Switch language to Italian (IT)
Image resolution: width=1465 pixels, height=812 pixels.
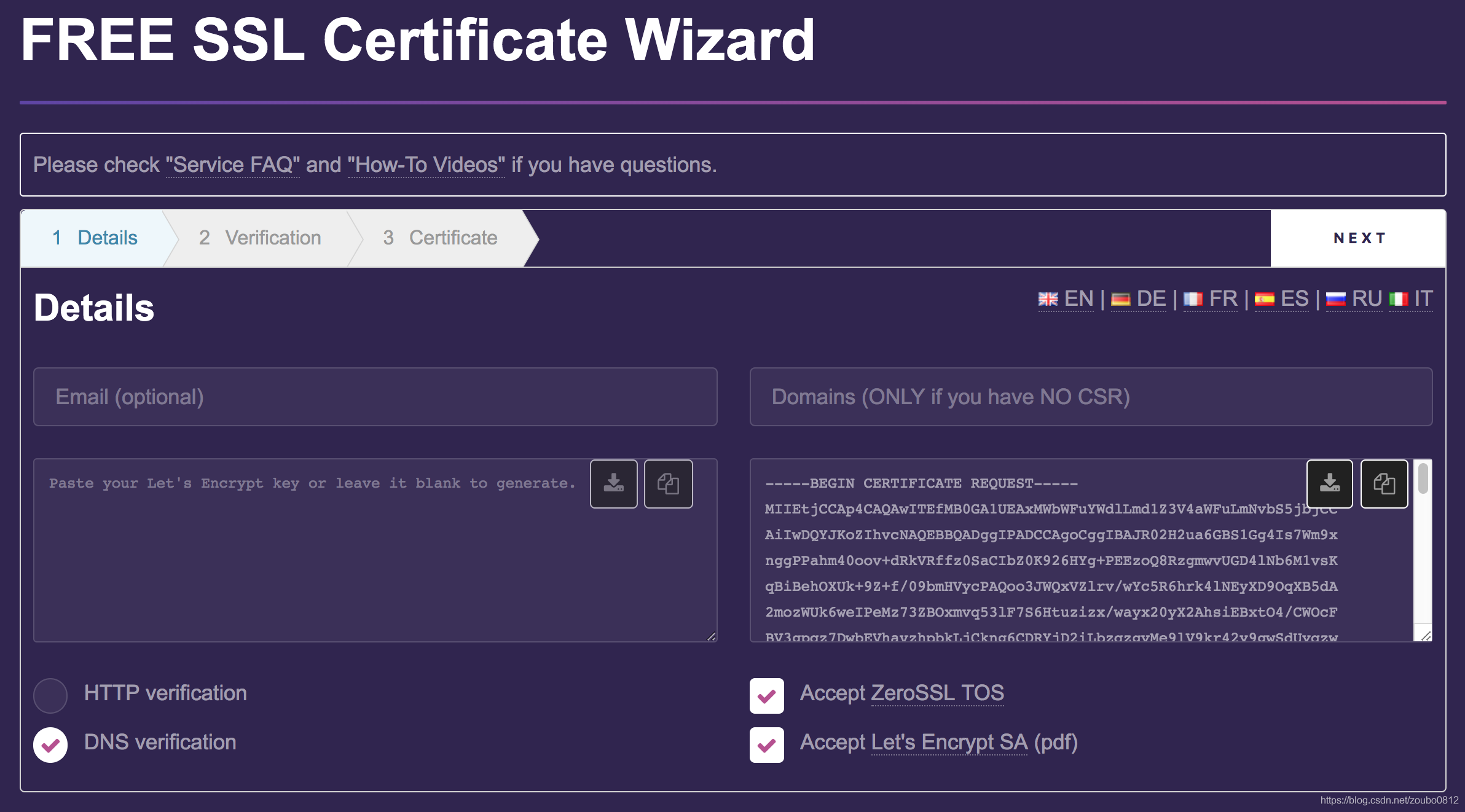1410,299
